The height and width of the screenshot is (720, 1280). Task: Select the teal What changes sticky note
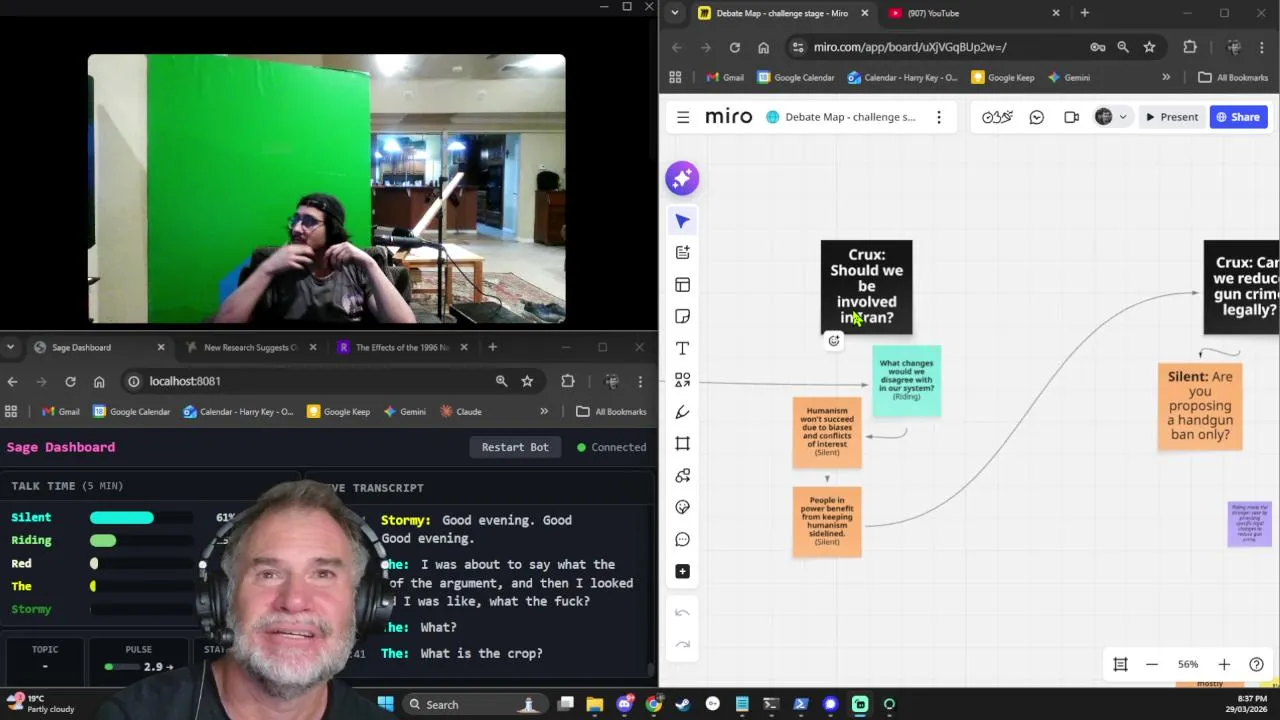click(x=907, y=380)
